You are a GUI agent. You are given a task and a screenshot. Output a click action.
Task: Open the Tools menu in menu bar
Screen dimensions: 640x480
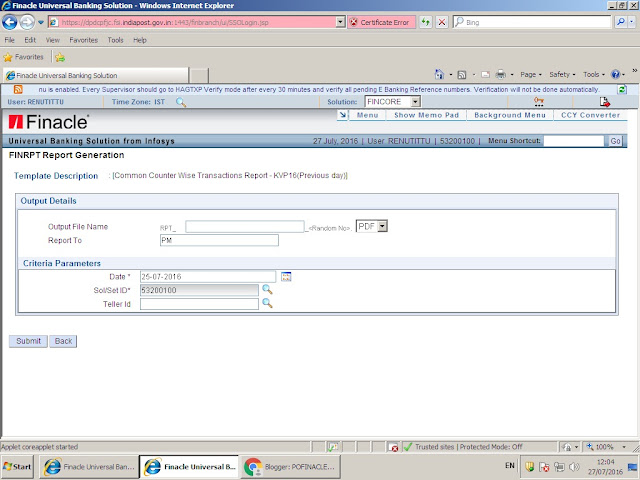point(116,40)
